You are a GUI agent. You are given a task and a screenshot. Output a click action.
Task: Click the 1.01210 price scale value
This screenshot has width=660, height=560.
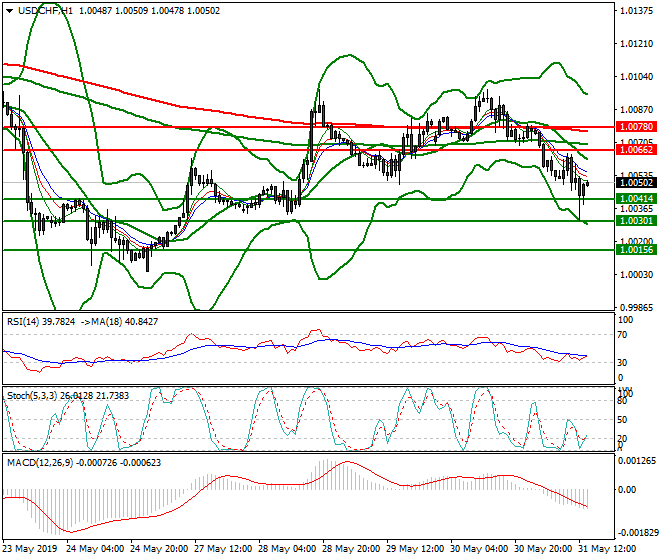click(637, 44)
